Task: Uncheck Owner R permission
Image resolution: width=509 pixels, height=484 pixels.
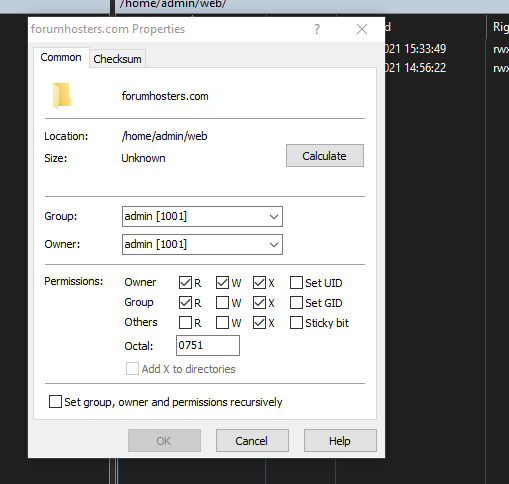Action: coord(185,282)
